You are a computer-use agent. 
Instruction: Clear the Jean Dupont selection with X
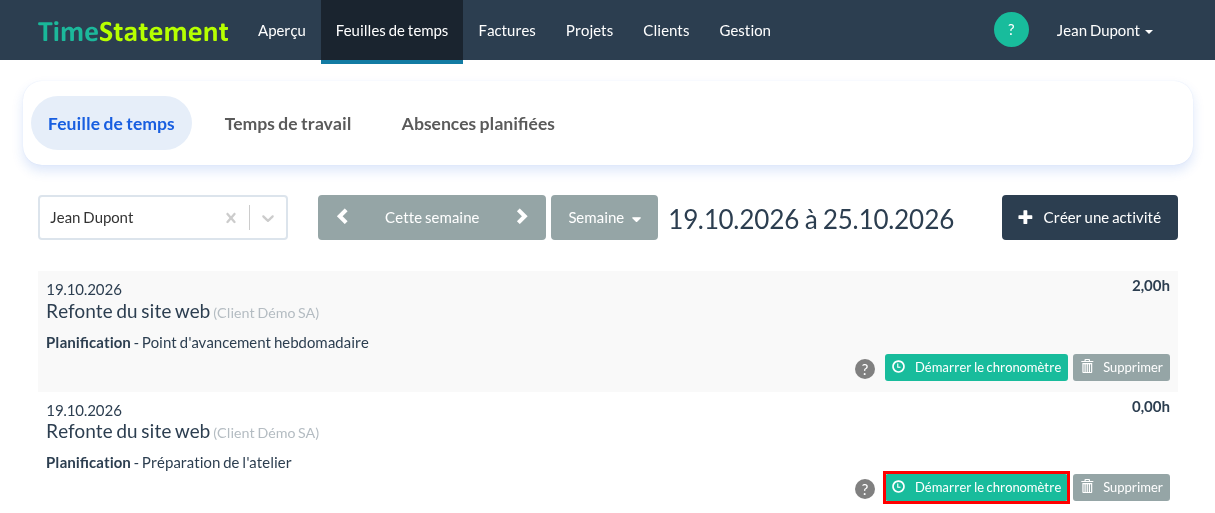pos(231,218)
